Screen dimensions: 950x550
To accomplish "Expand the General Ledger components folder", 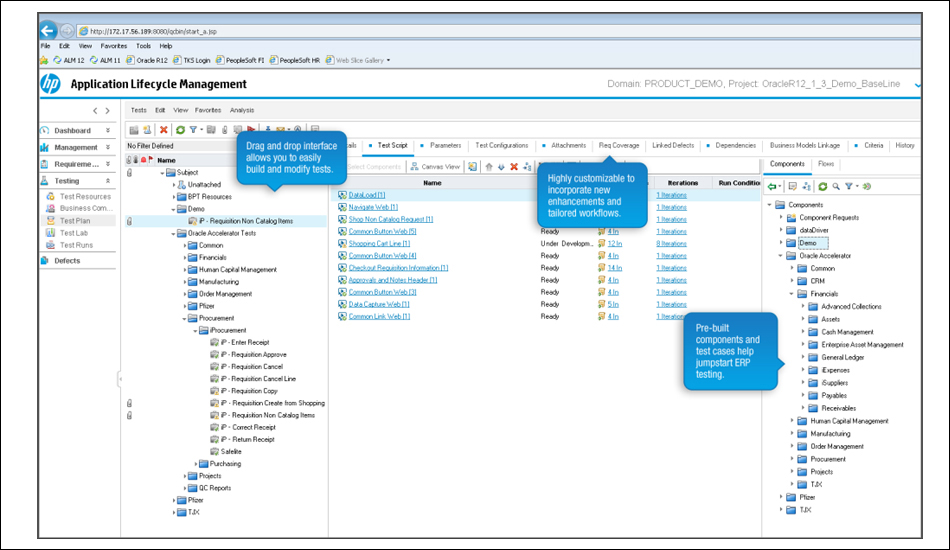I will 803,357.
